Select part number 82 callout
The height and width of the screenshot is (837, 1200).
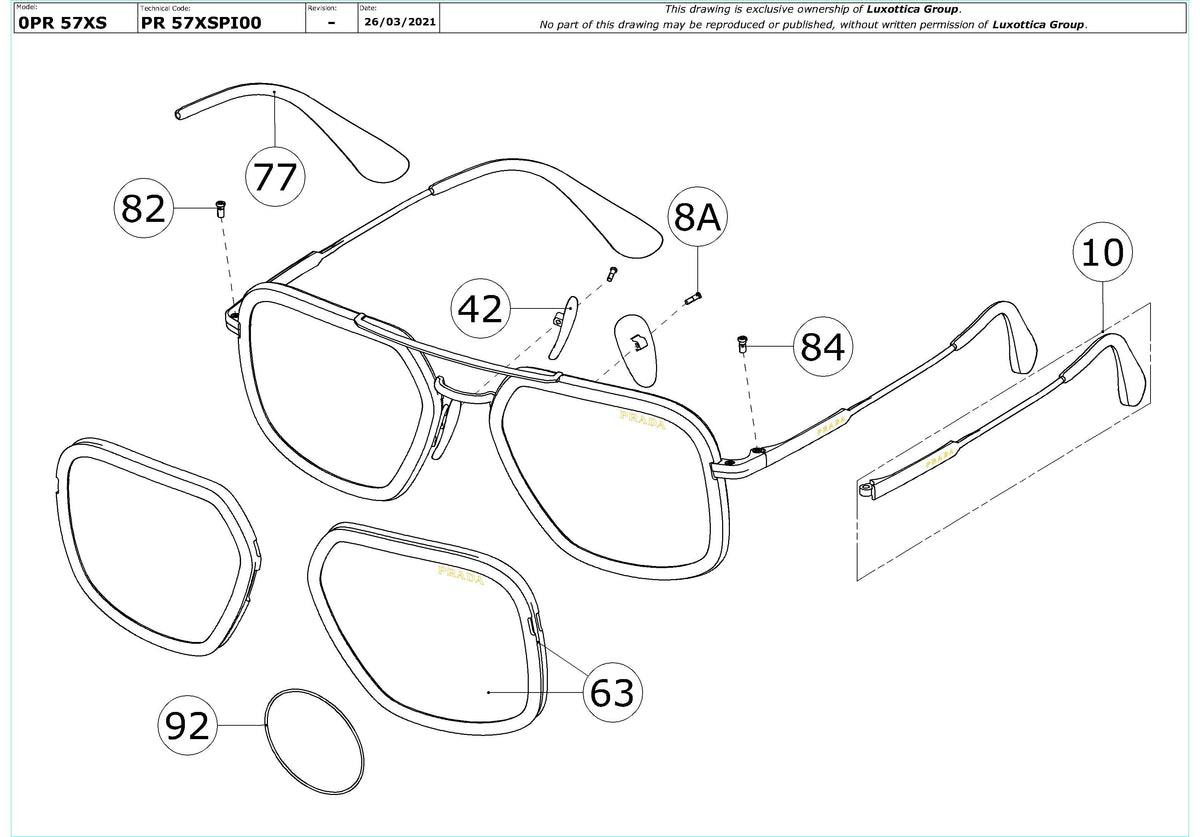[x=142, y=208]
